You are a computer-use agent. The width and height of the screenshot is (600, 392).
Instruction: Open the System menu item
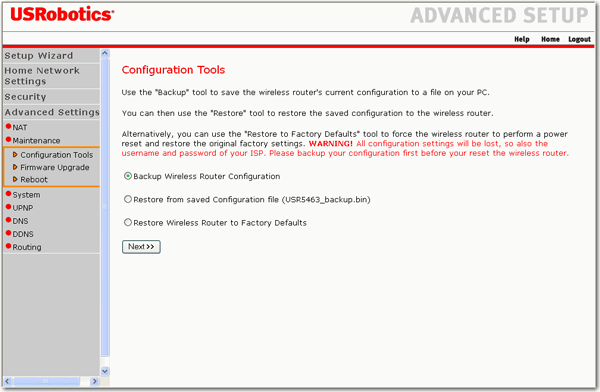[x=26, y=195]
